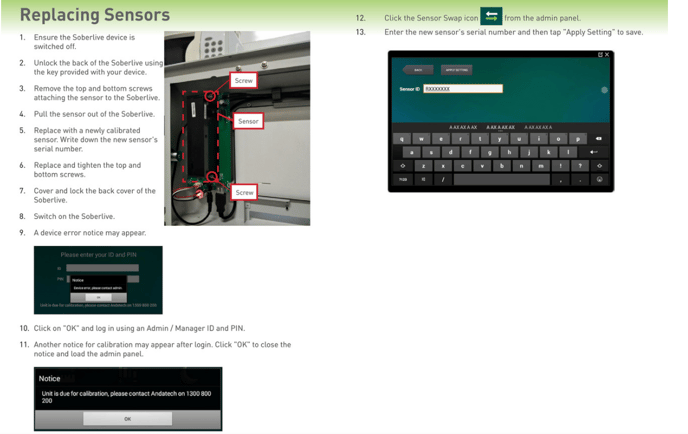Viewport: 688px width, 434px height.
Task: Tap the x key
Action: [443, 166]
